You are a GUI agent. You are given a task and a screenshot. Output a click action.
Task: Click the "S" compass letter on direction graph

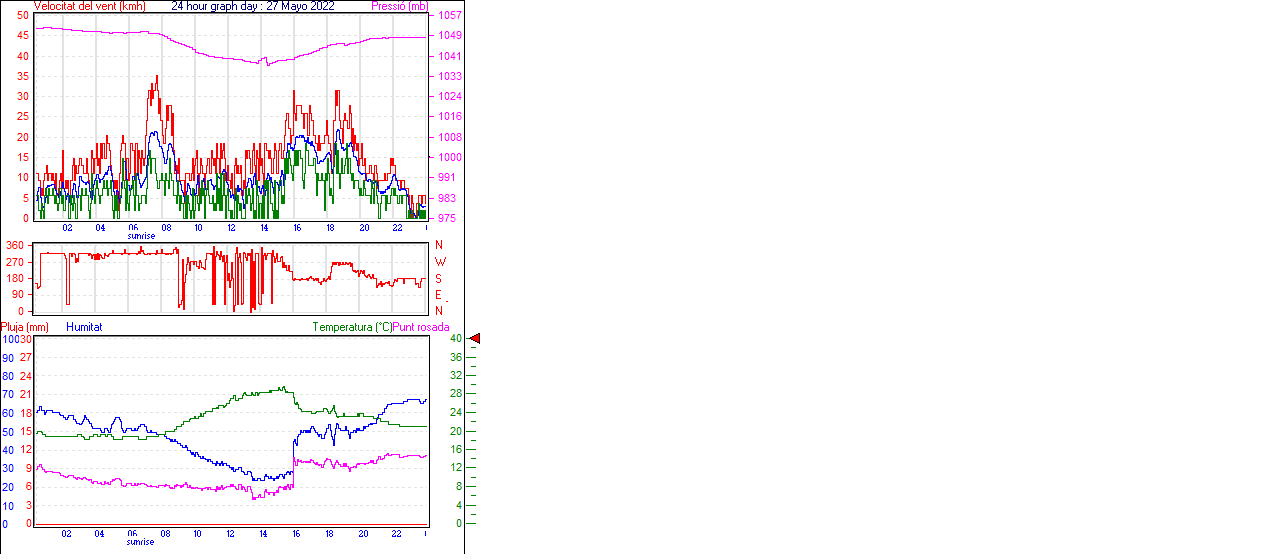(x=438, y=279)
